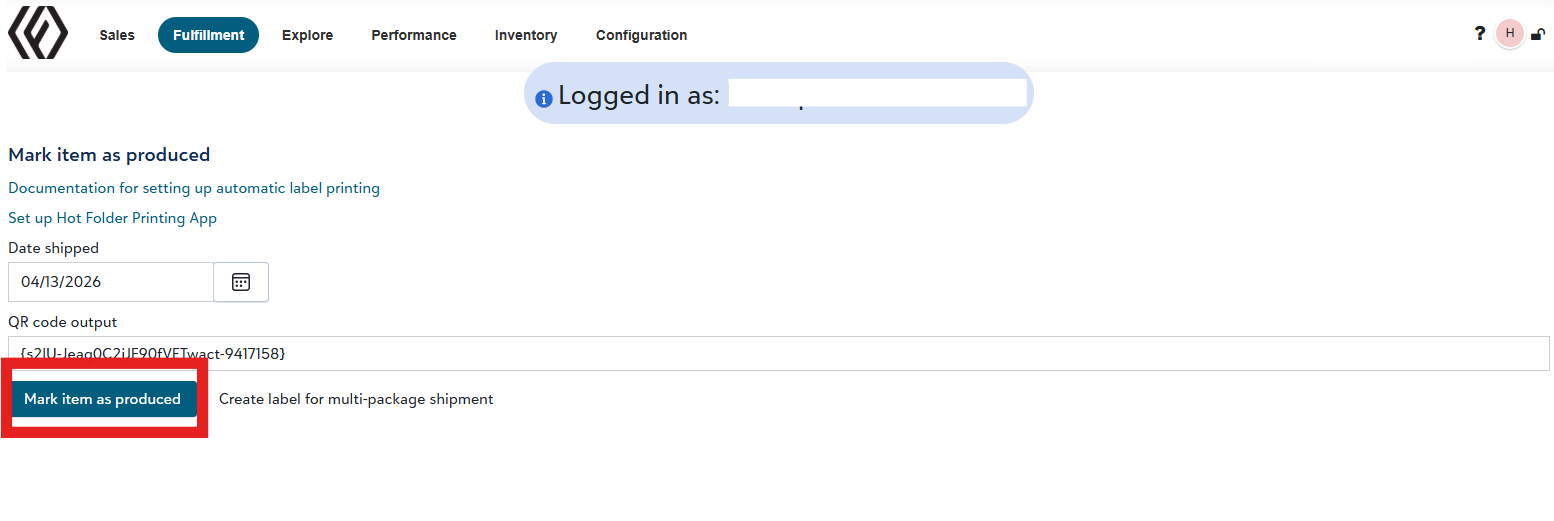Click the unlocked padlock icon

[1538, 34]
